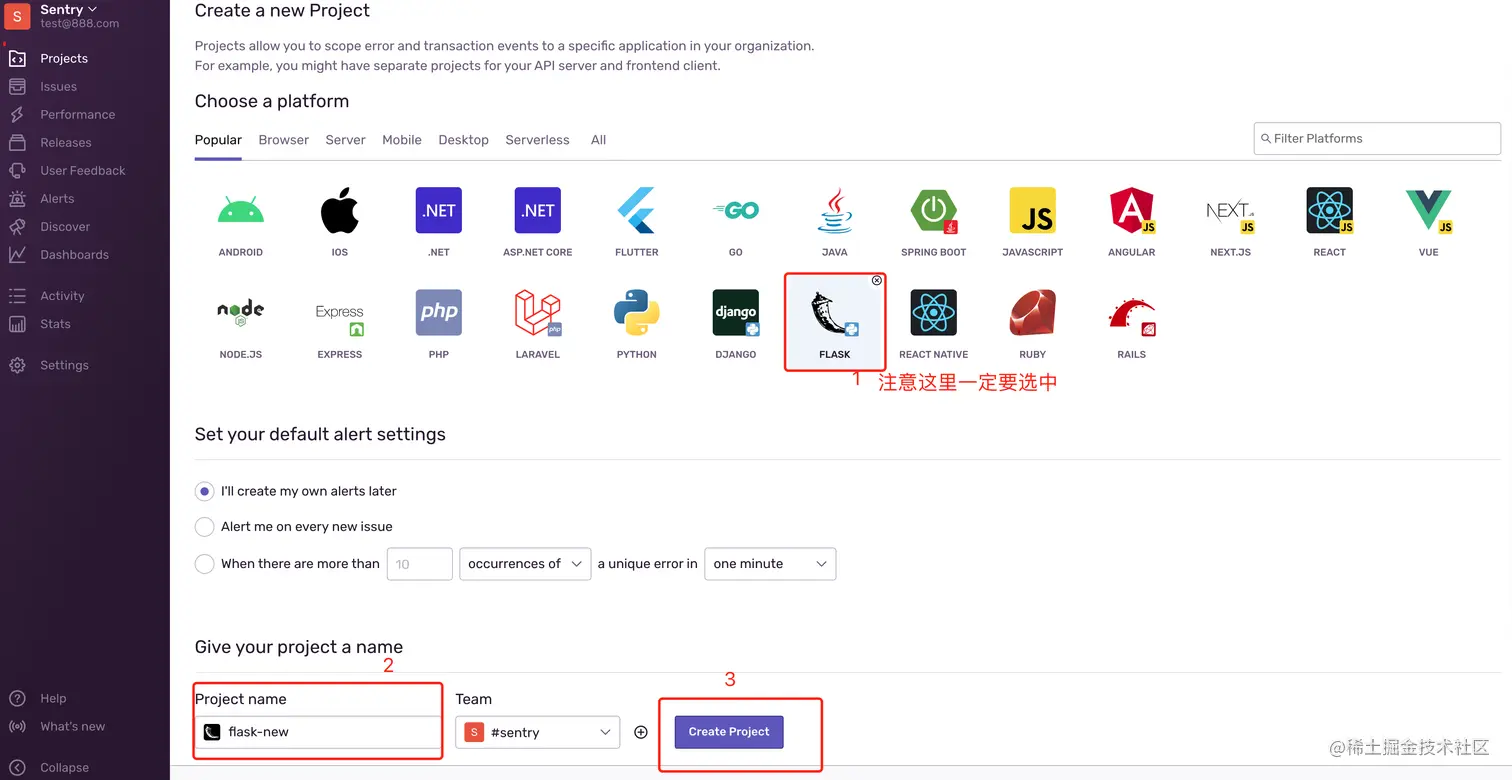Switch to the Mobile platforms tab
This screenshot has width=1512, height=780.
click(402, 140)
